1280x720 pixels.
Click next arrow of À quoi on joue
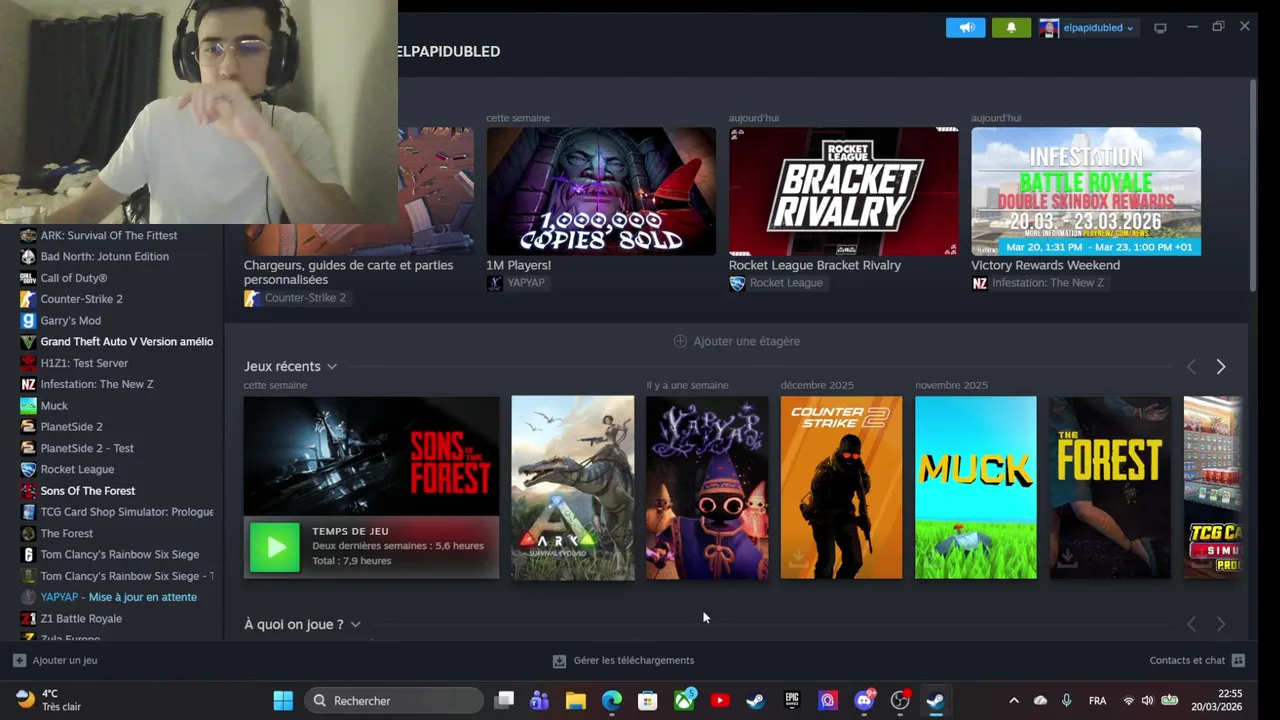tap(1220, 624)
